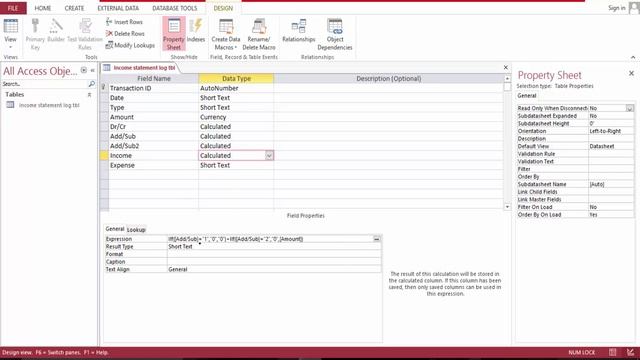Image resolution: width=640 pixels, height=360 pixels.
Task: Click the primary key row selector
Action: click(104, 88)
